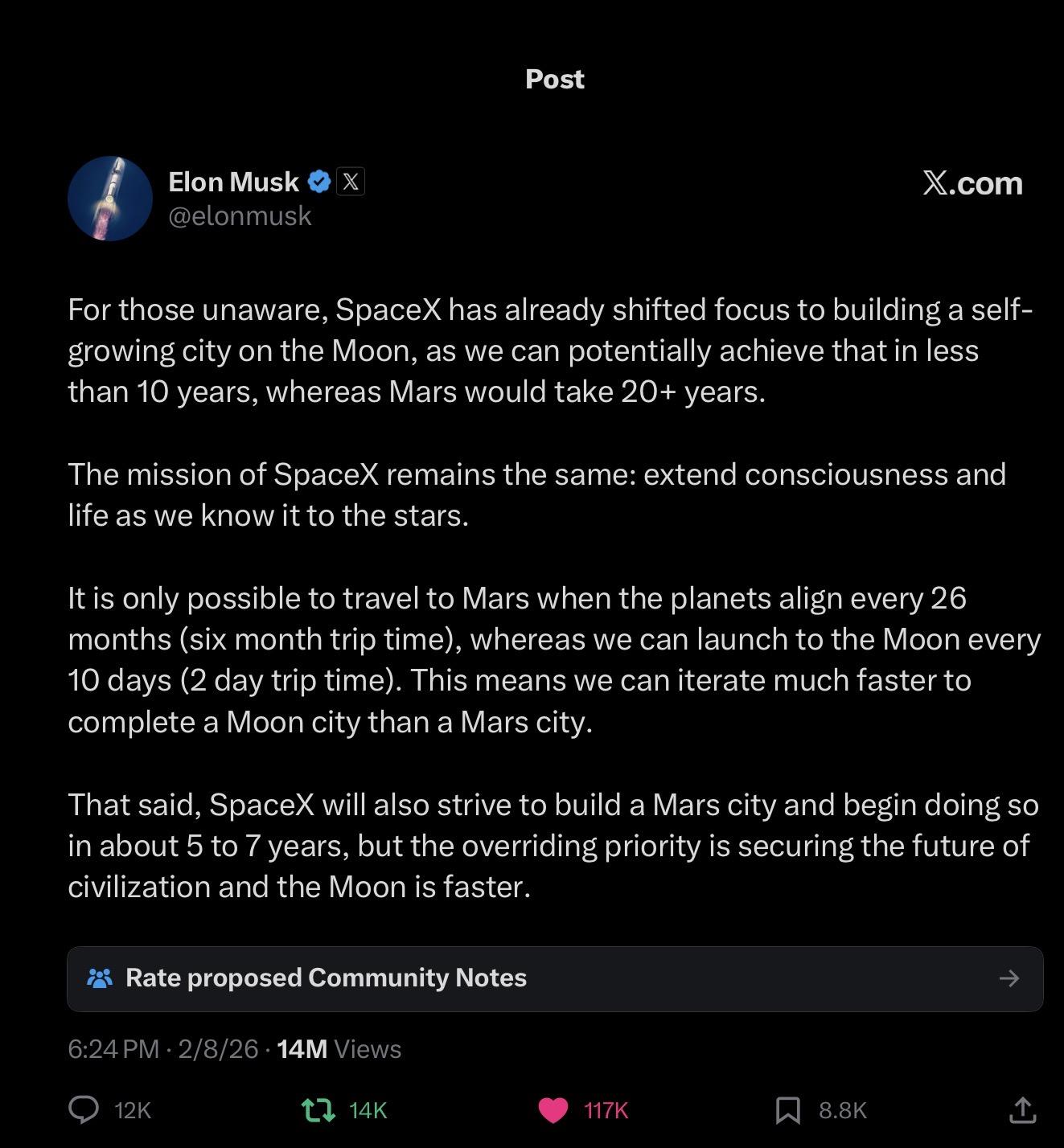Click the blue verified checkmark badge
1064x1148 pixels.
tap(319, 182)
